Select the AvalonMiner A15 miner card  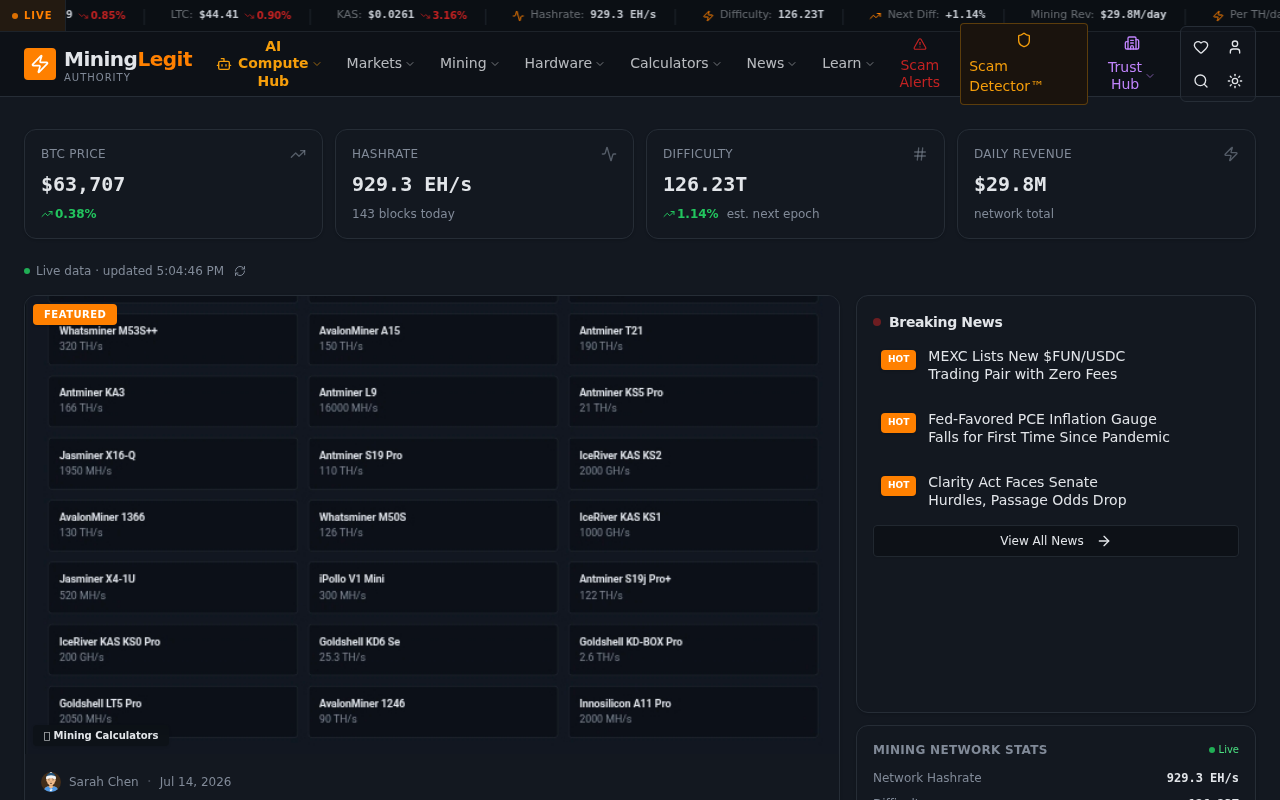point(433,339)
